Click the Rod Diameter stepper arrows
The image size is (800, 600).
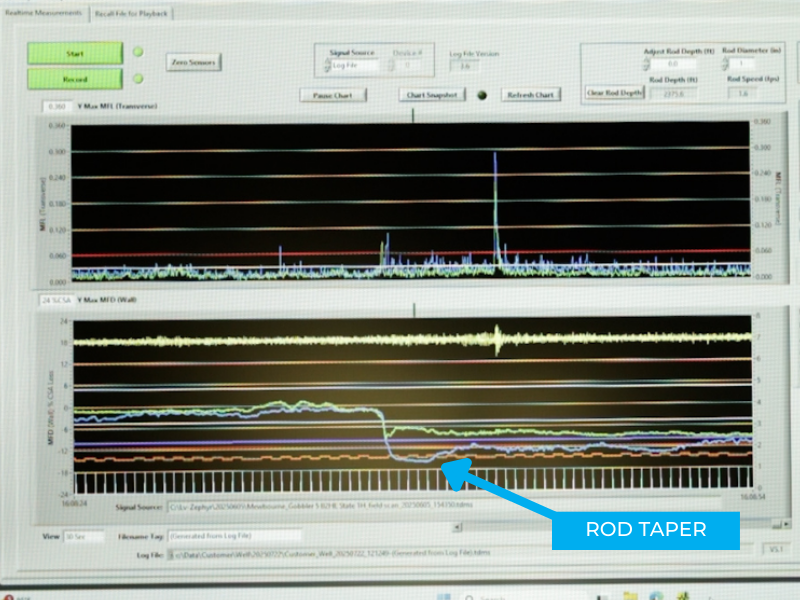[725, 63]
